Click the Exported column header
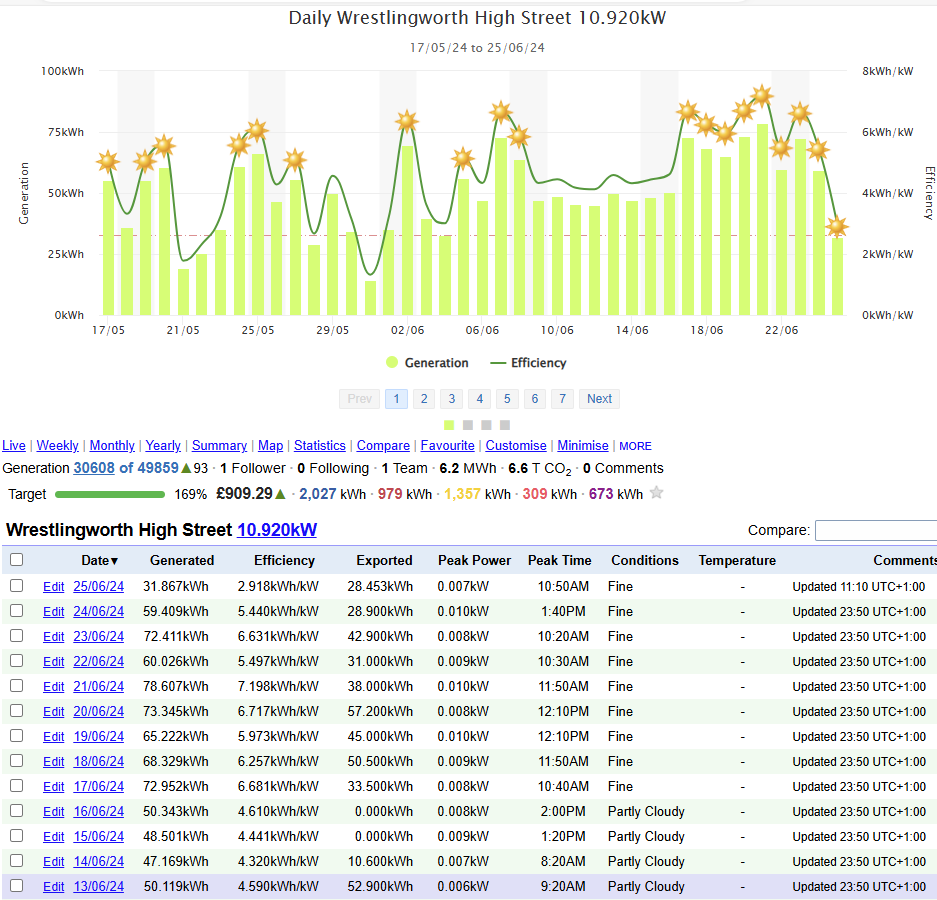This screenshot has width=937, height=900. (x=384, y=561)
